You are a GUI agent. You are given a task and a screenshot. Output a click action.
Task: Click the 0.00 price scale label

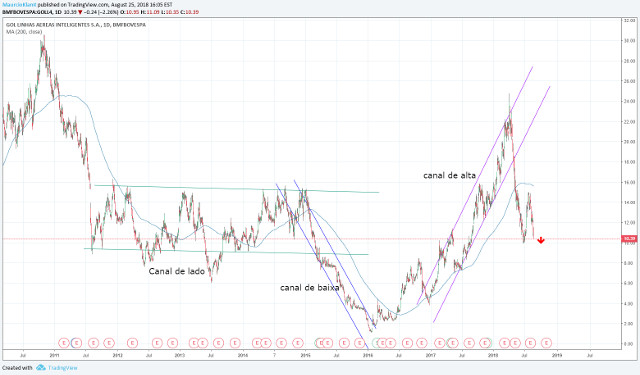pos(630,344)
